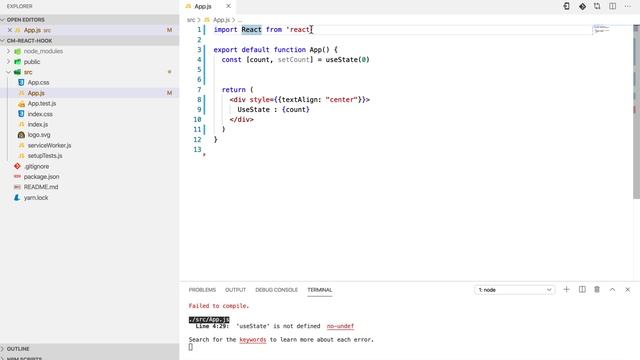Kill terminal using trash icon
Viewport: 640px width, 360px height.
(x=597, y=289)
